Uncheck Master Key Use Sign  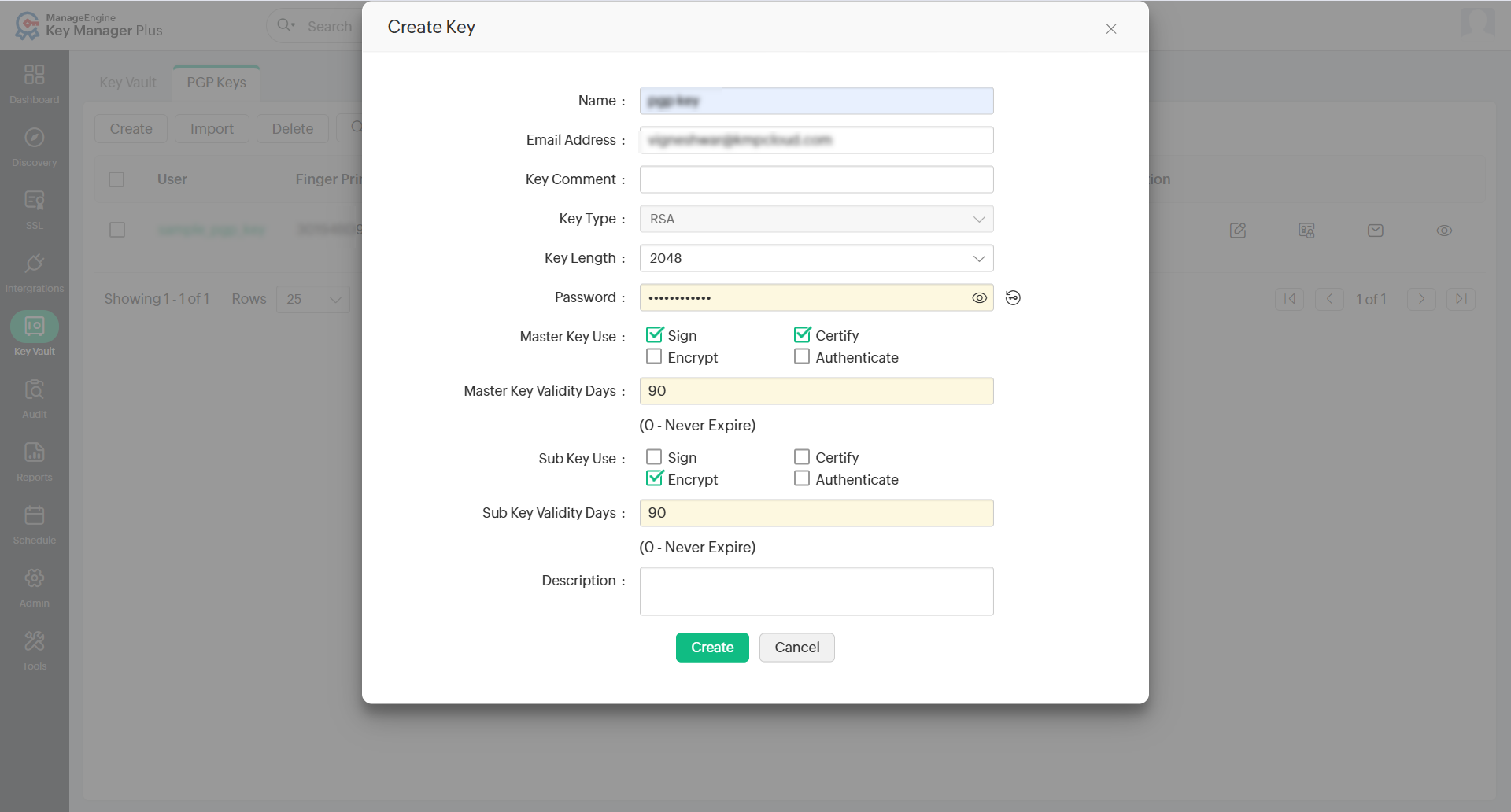(654, 335)
